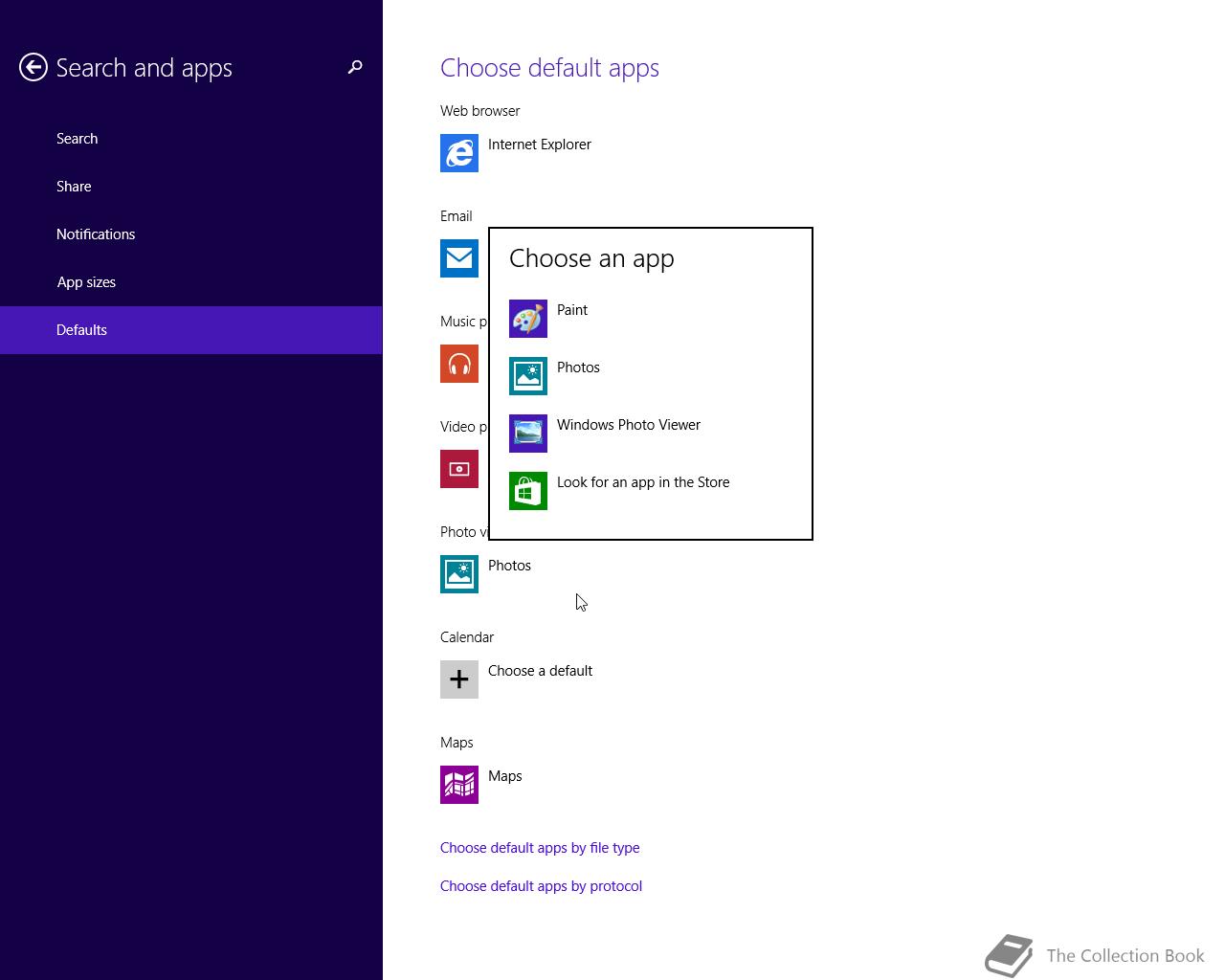This screenshot has height=980, width=1225.
Task: Click the Music headphones icon
Action: coord(459,364)
